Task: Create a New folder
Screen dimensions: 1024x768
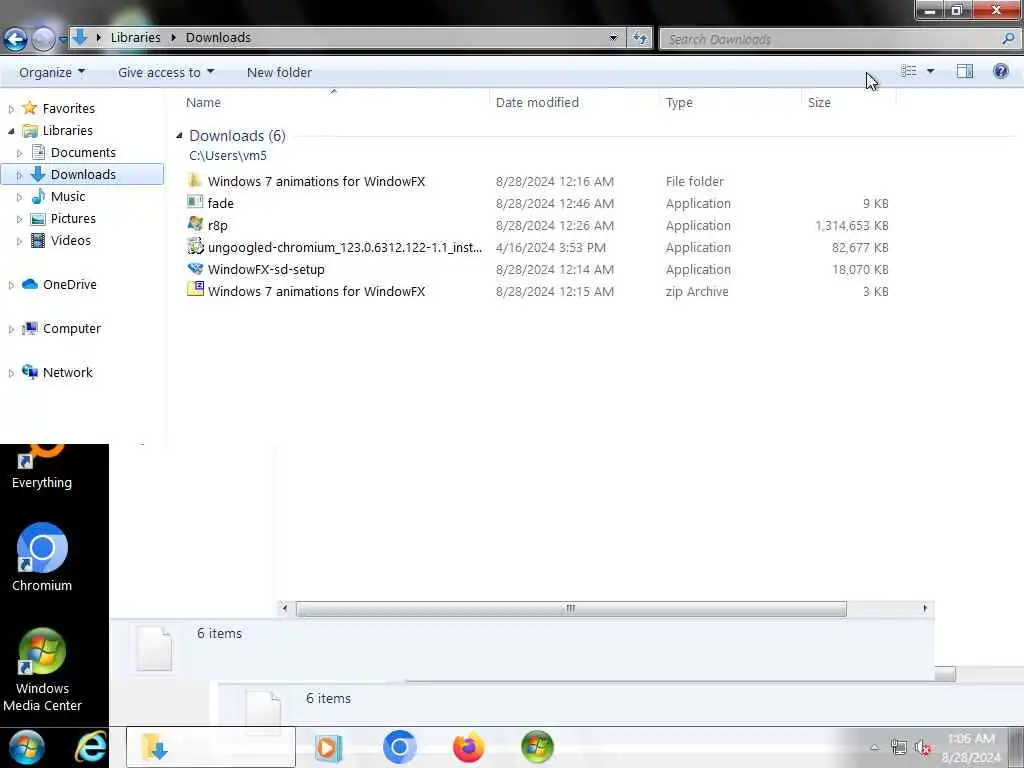Action: [280, 72]
